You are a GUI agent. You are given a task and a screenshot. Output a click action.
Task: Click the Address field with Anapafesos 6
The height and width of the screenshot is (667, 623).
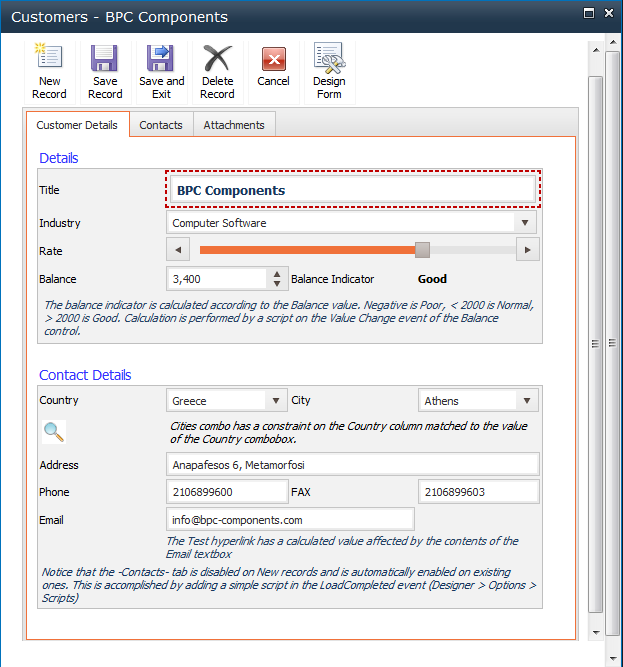tap(353, 465)
